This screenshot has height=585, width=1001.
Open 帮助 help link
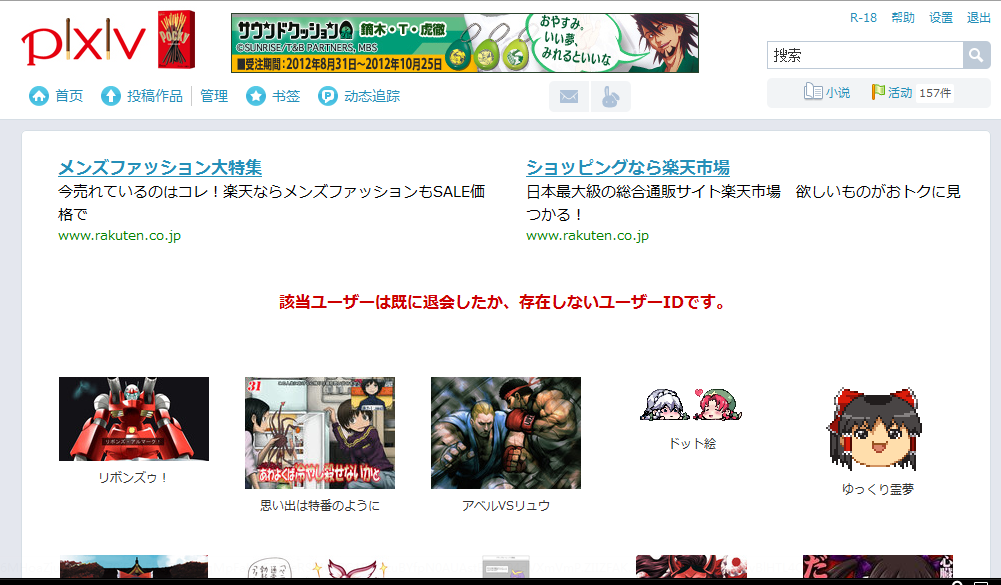[903, 18]
